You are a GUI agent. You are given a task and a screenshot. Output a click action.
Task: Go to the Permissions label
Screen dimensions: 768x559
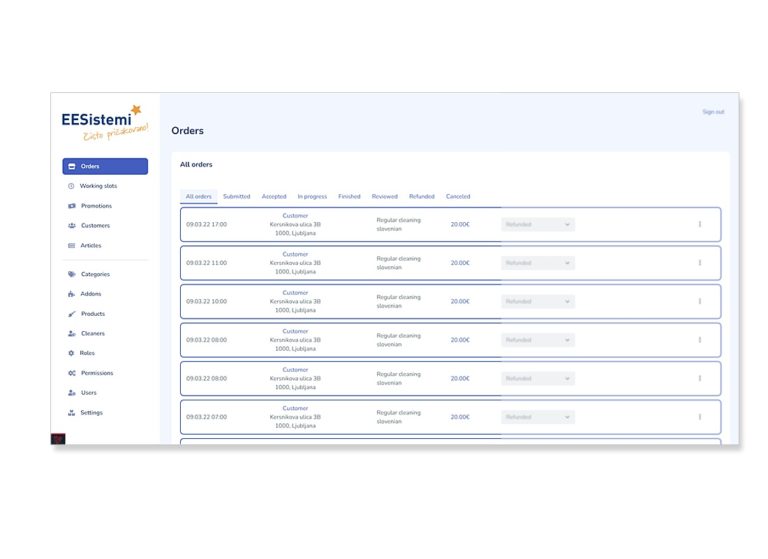97,373
